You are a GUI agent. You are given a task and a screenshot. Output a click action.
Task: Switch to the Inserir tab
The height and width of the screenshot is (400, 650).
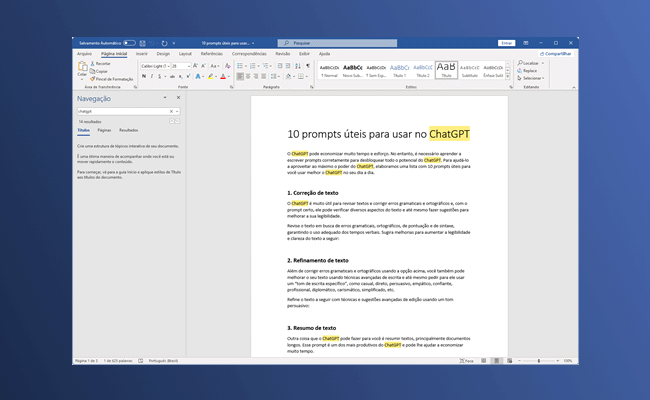pyautogui.click(x=142, y=54)
